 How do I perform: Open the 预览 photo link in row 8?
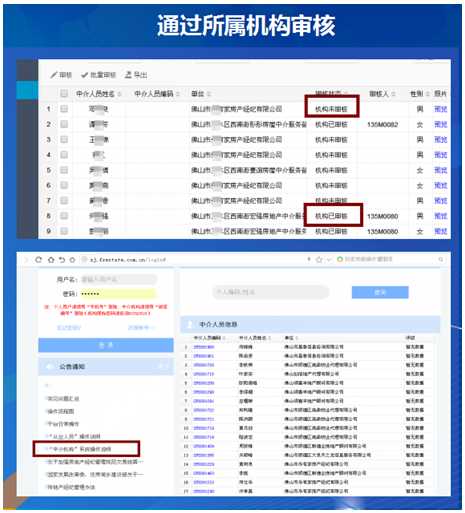440,216
